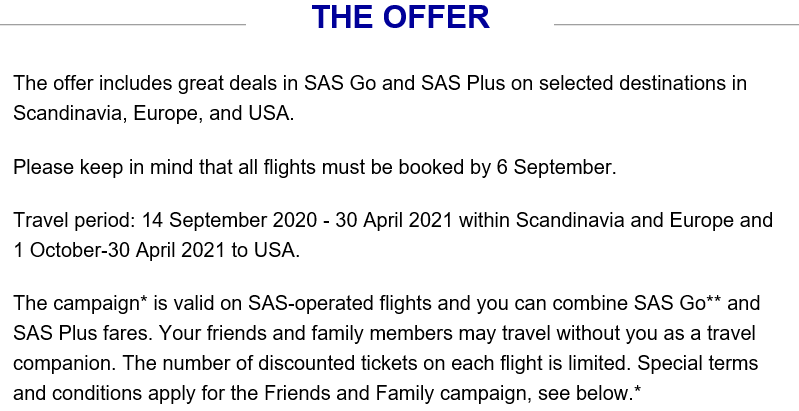Image resolution: width=799 pixels, height=411 pixels.
Task: Click the horizontal line right of the heading
Action: pyautogui.click(x=675, y=24)
